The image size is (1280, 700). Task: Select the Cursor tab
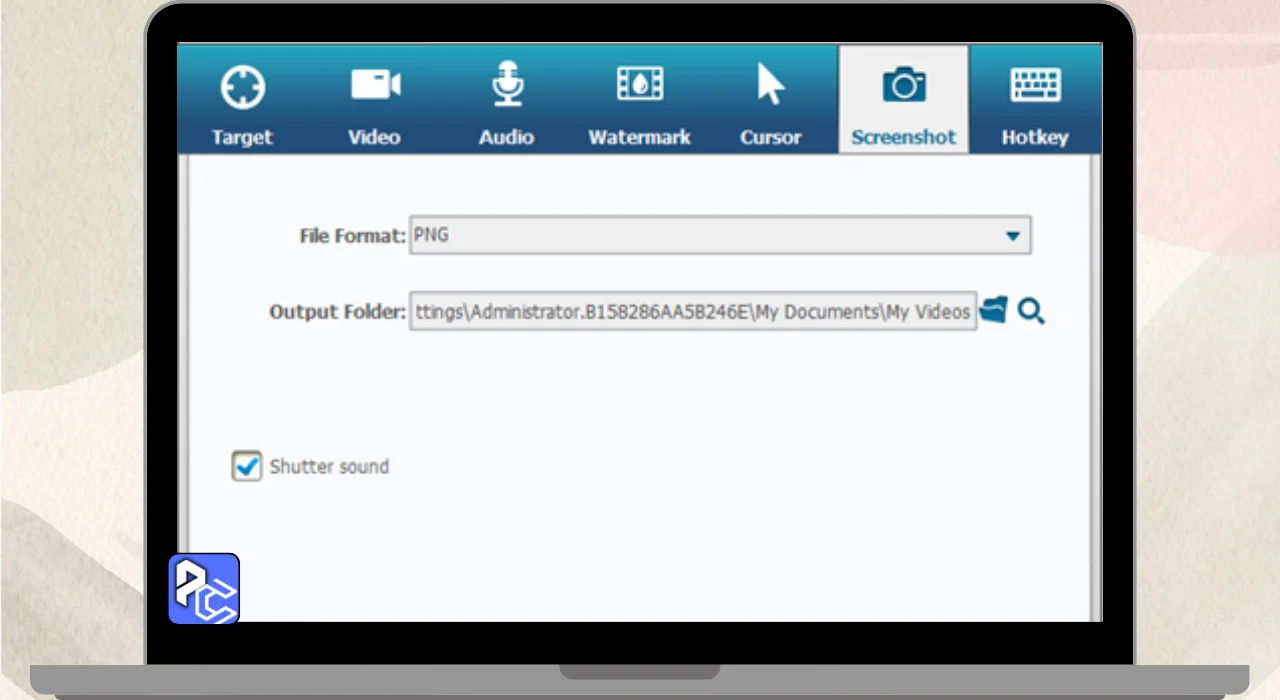[771, 100]
